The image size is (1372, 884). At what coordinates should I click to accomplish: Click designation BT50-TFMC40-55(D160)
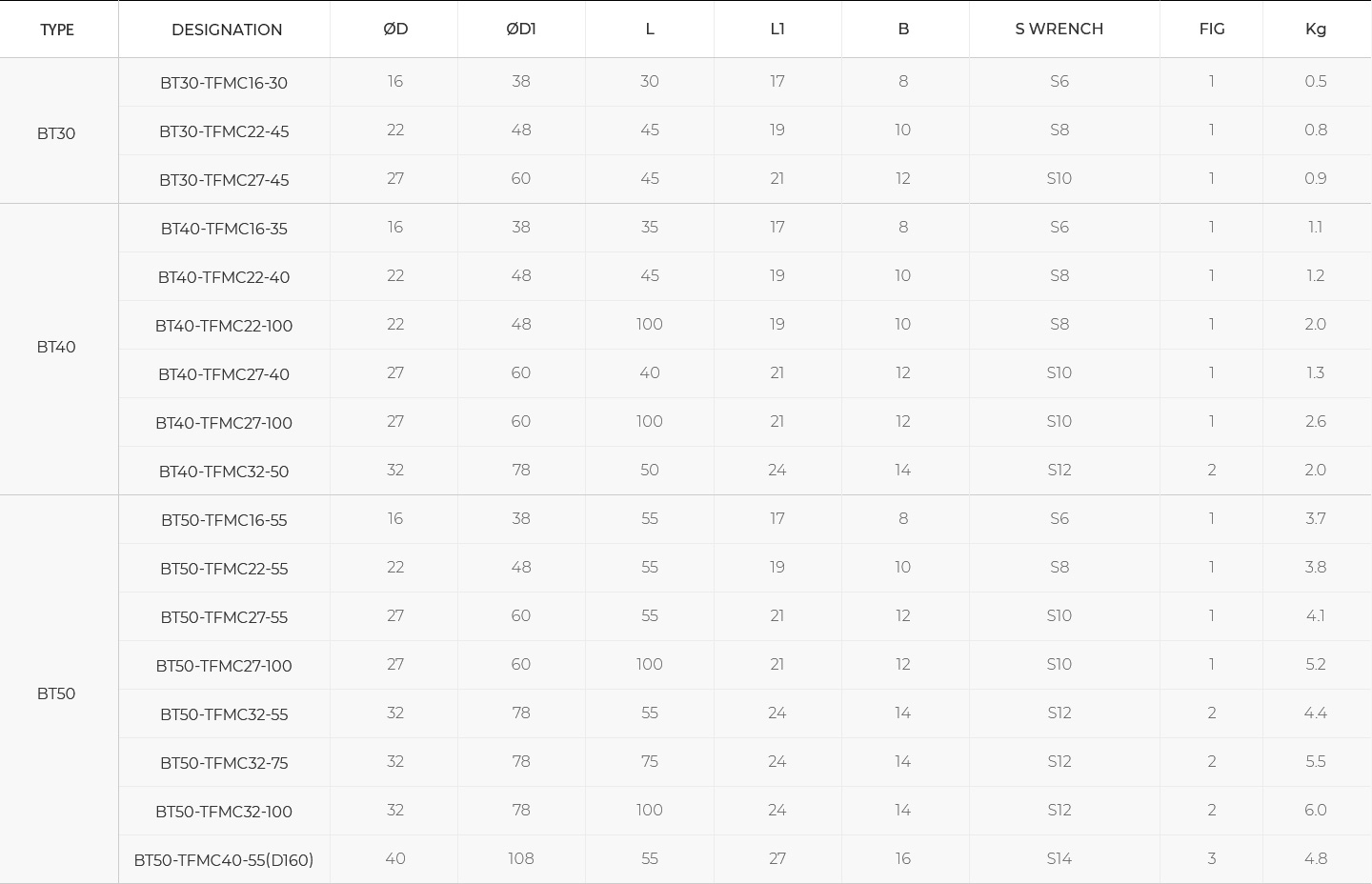point(224,860)
